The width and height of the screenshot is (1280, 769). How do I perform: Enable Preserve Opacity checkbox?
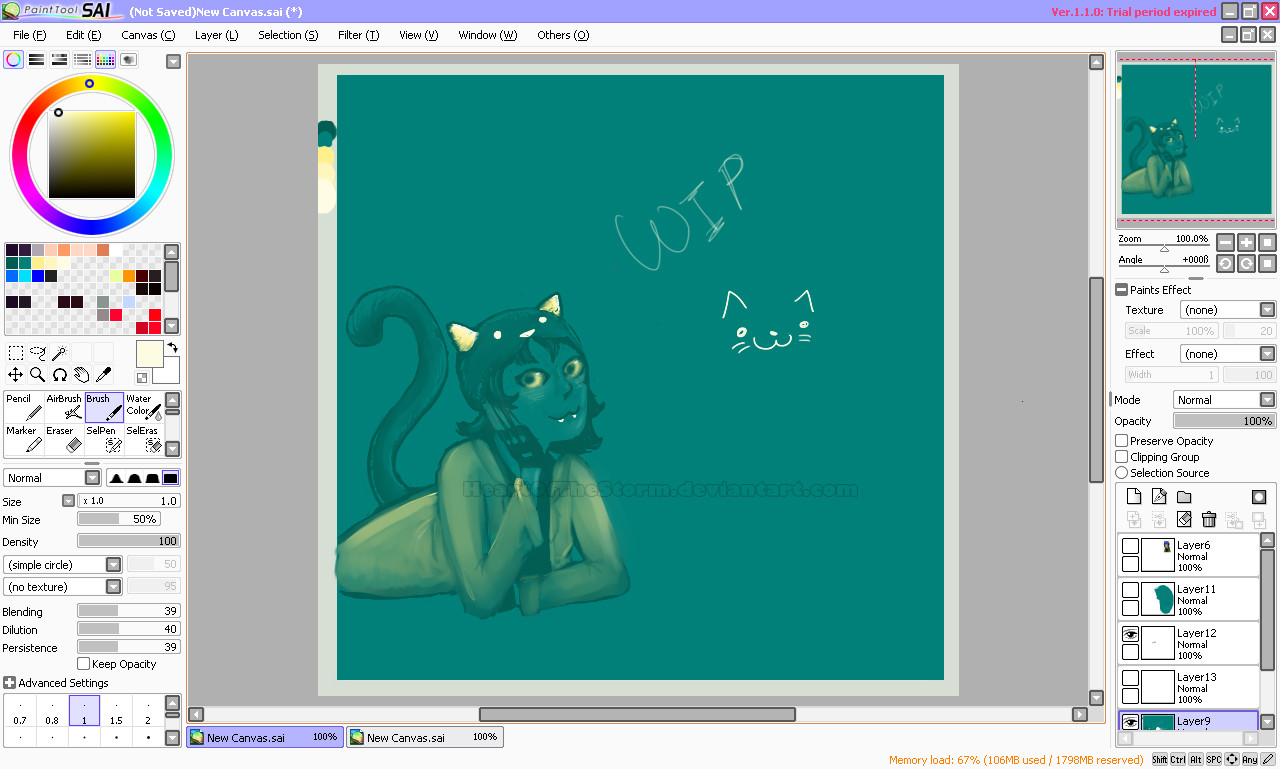tap(1122, 441)
